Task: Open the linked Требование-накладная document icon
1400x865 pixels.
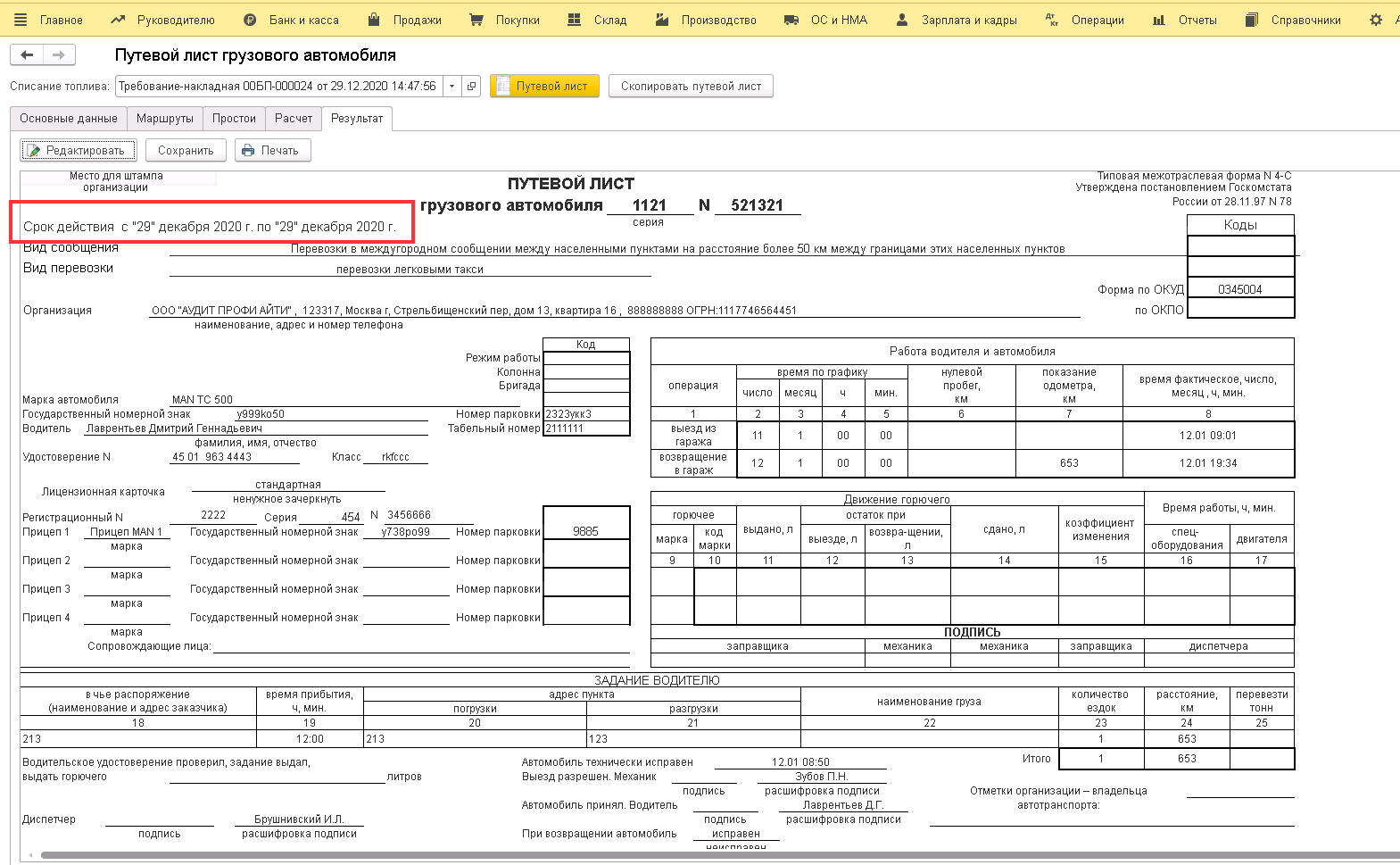Action: tap(472, 87)
